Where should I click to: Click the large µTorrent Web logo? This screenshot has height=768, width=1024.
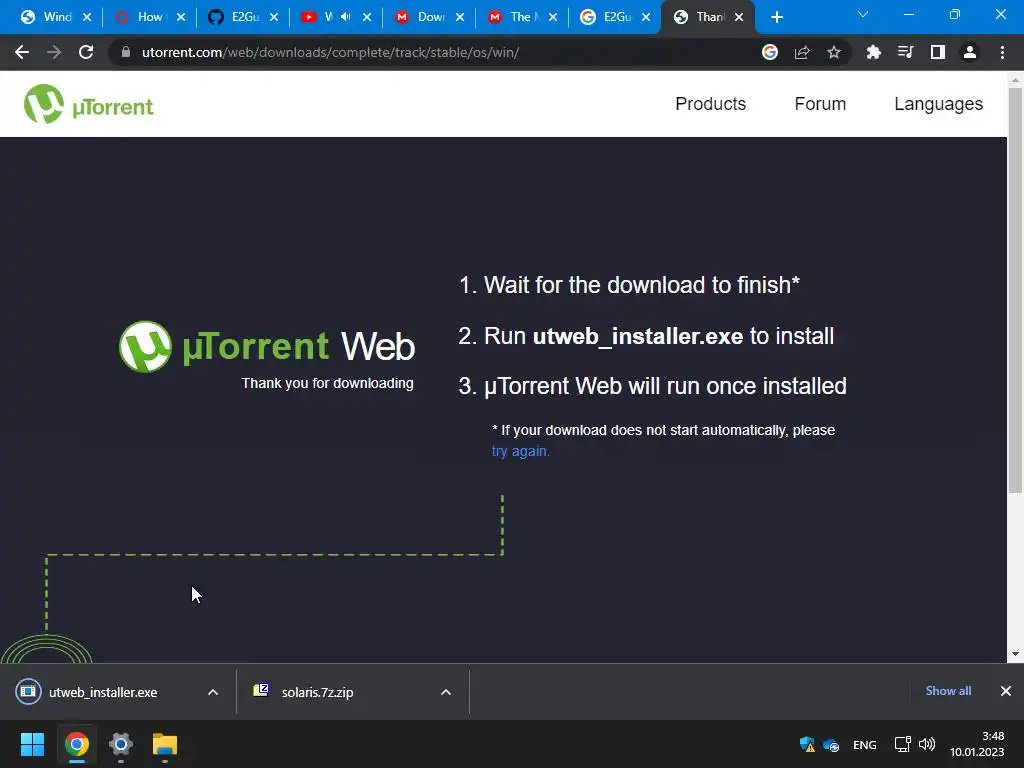click(266, 346)
